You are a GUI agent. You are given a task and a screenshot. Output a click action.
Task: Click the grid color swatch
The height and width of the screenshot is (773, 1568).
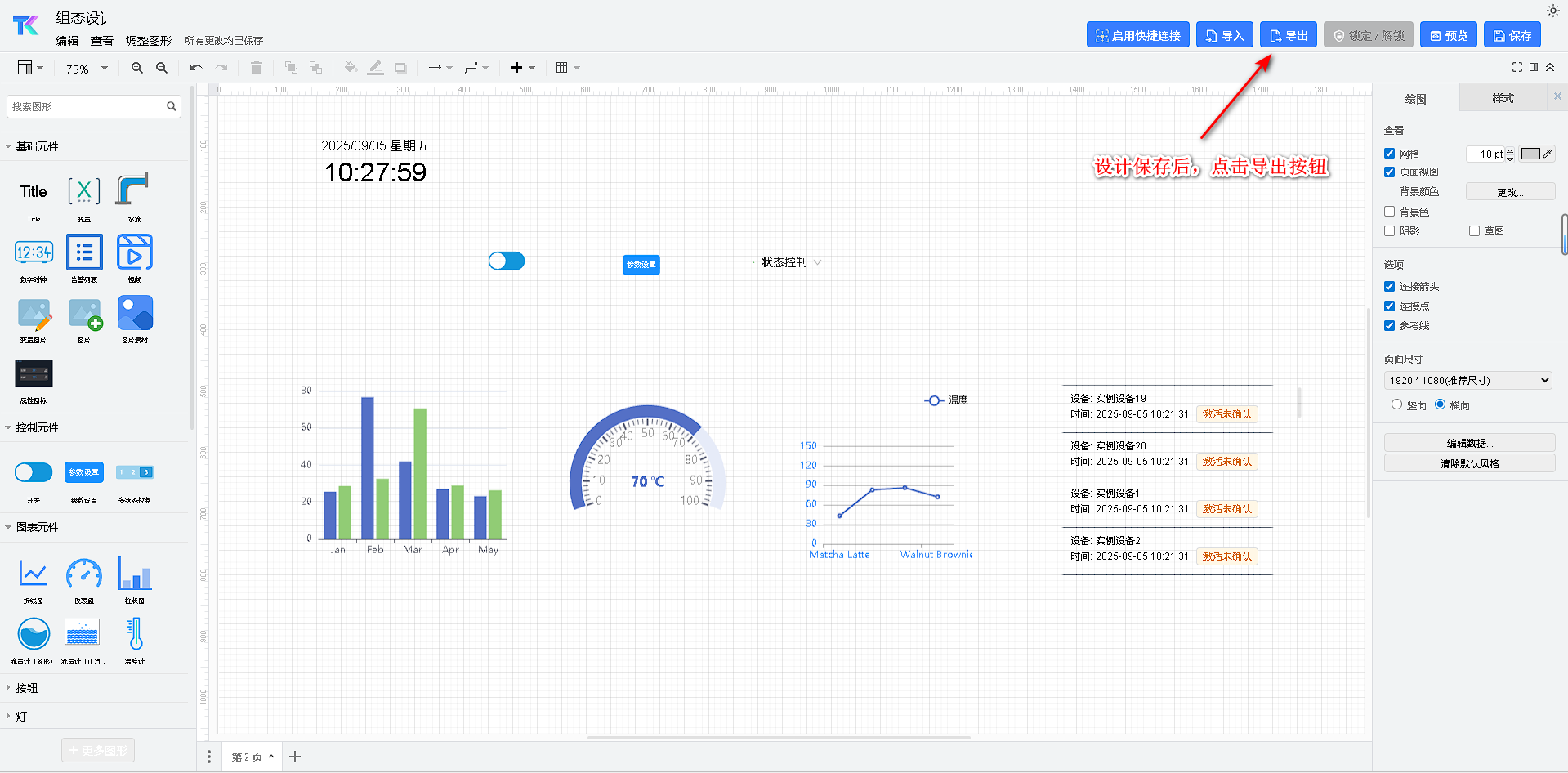click(1530, 154)
